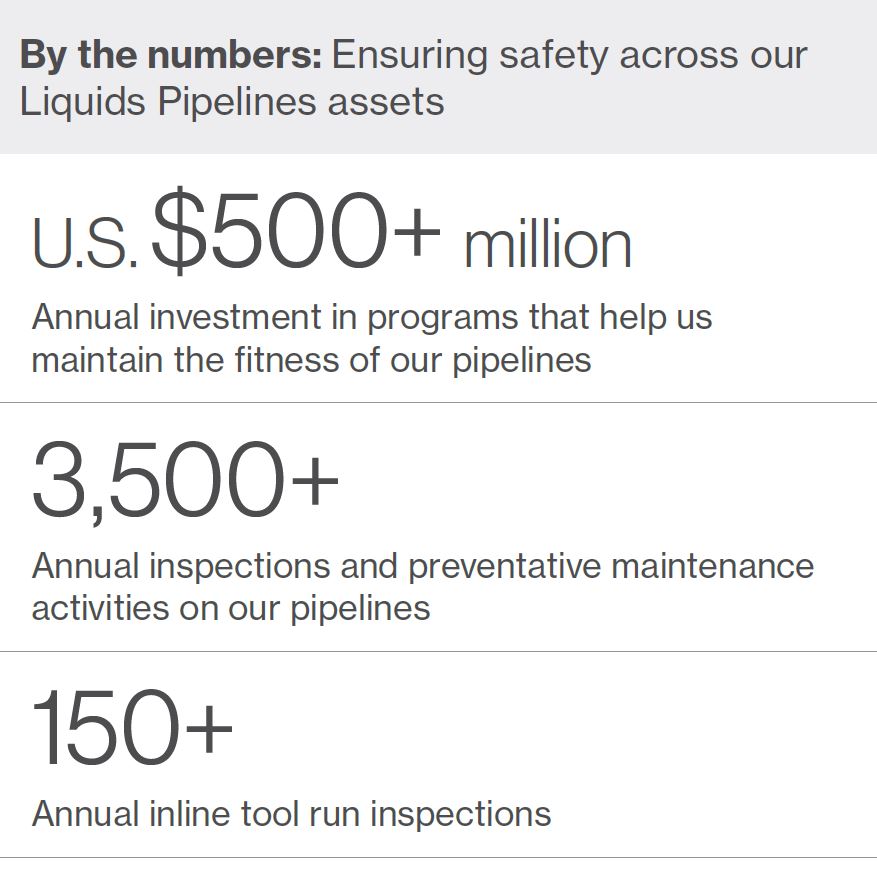This screenshot has height=871, width=877.
Task: Select the large '$500+' figure
Action: [x=296, y=230]
